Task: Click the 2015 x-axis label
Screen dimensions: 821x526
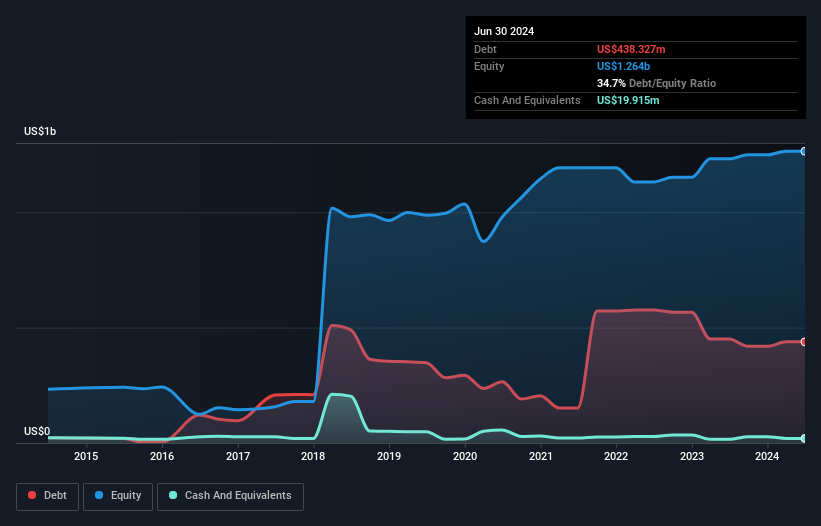Action: click(x=86, y=456)
